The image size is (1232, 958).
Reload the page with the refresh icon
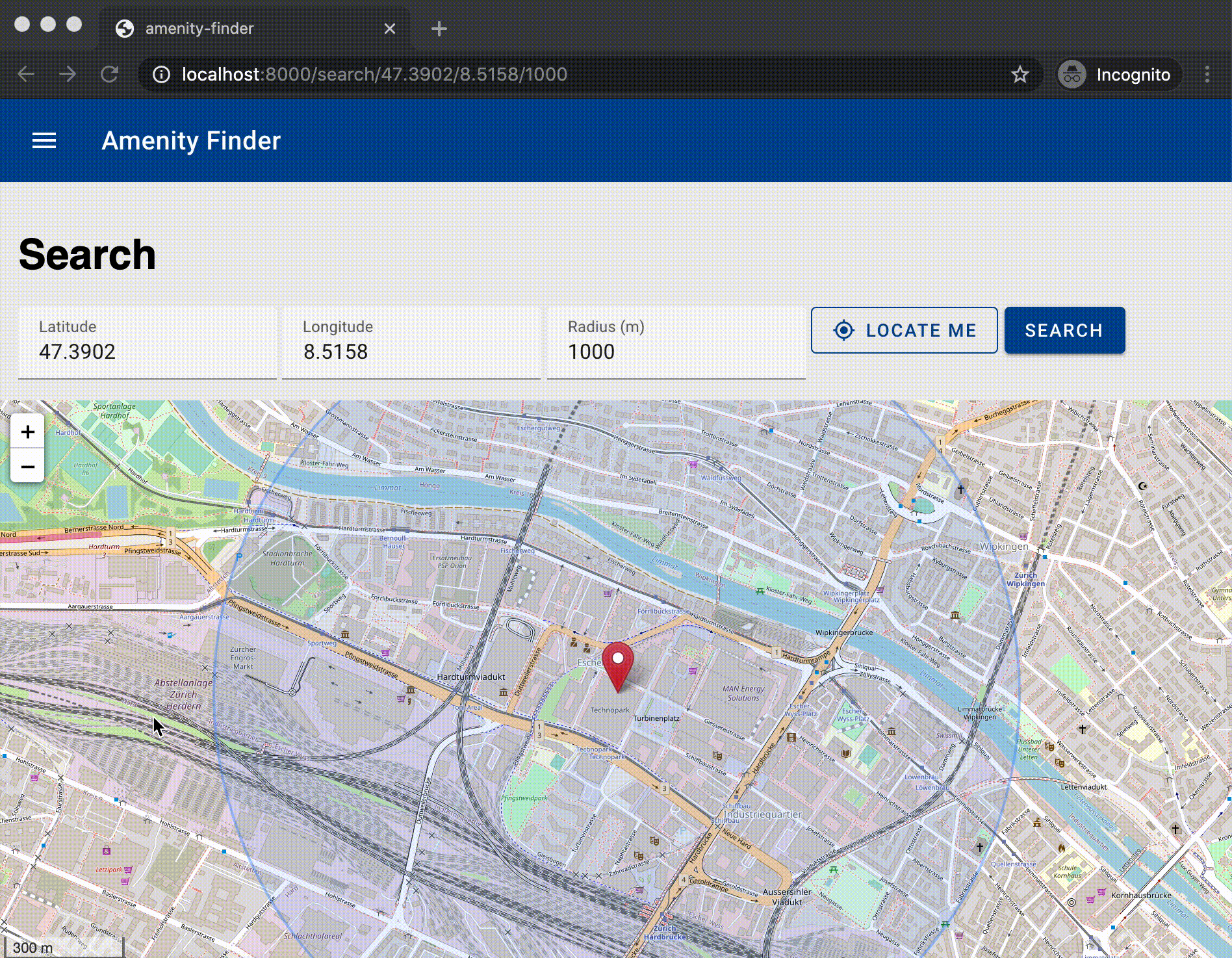pyautogui.click(x=109, y=75)
